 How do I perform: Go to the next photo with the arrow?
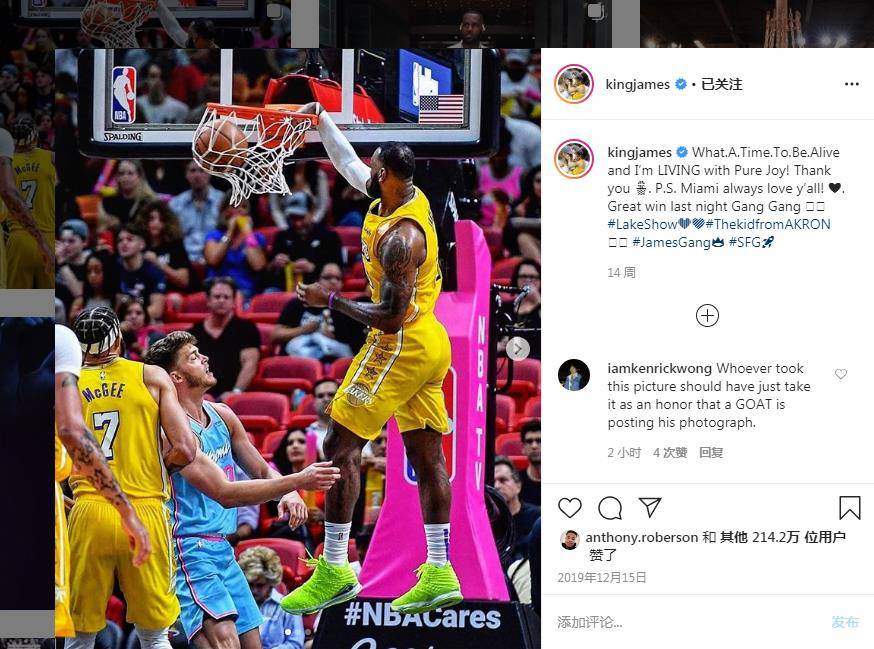[x=518, y=349]
